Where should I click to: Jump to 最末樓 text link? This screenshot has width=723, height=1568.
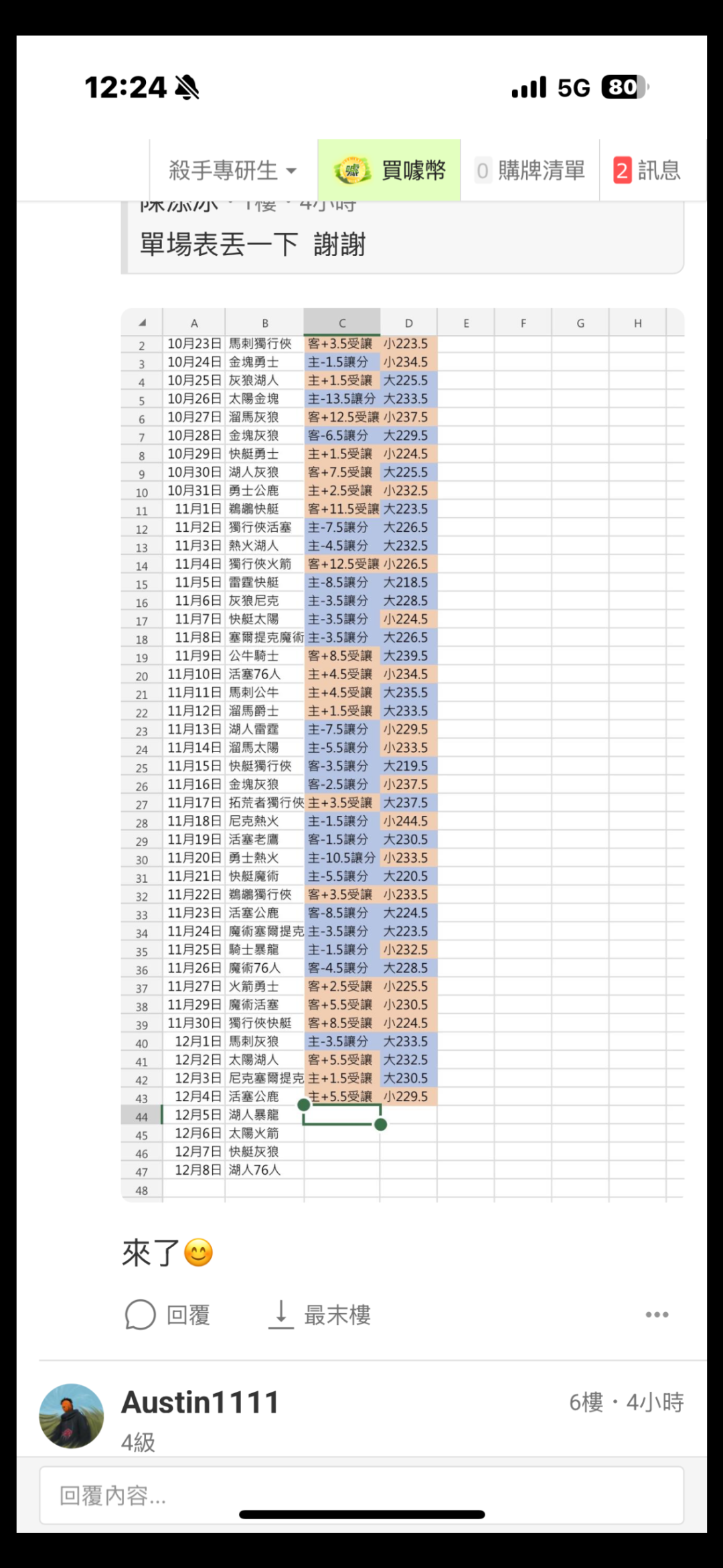coord(337,1315)
